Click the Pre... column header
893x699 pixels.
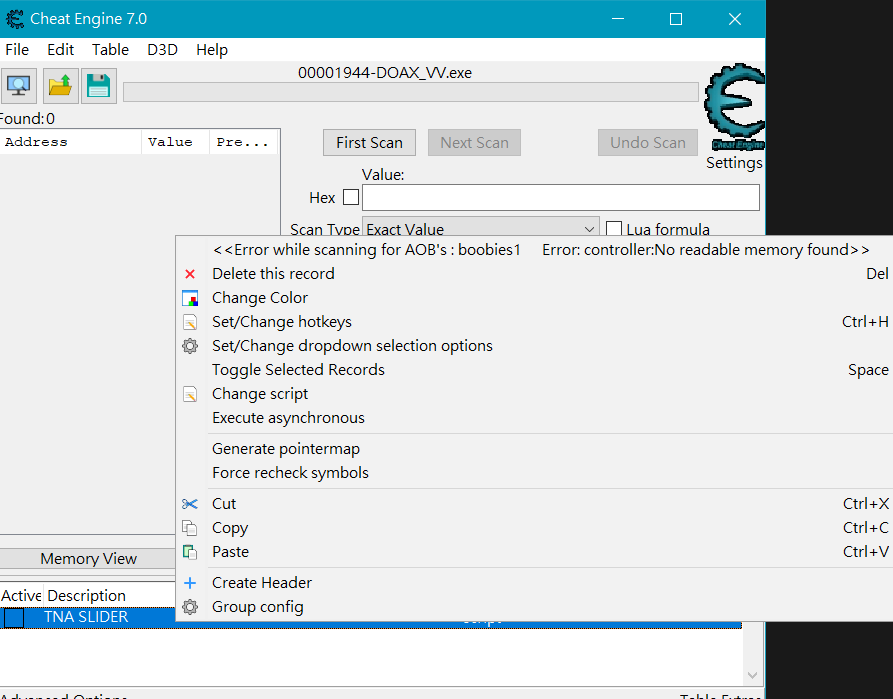(x=243, y=142)
